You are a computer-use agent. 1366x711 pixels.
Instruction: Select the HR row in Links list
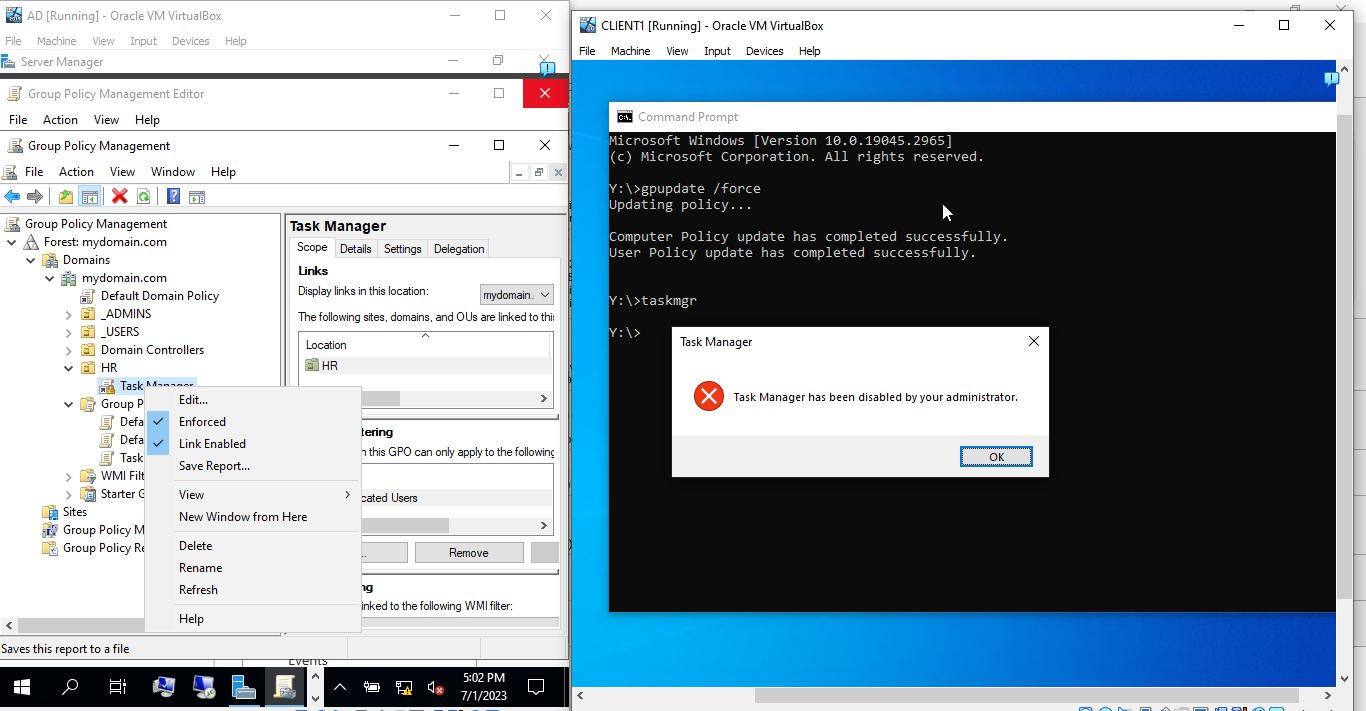tap(426, 366)
